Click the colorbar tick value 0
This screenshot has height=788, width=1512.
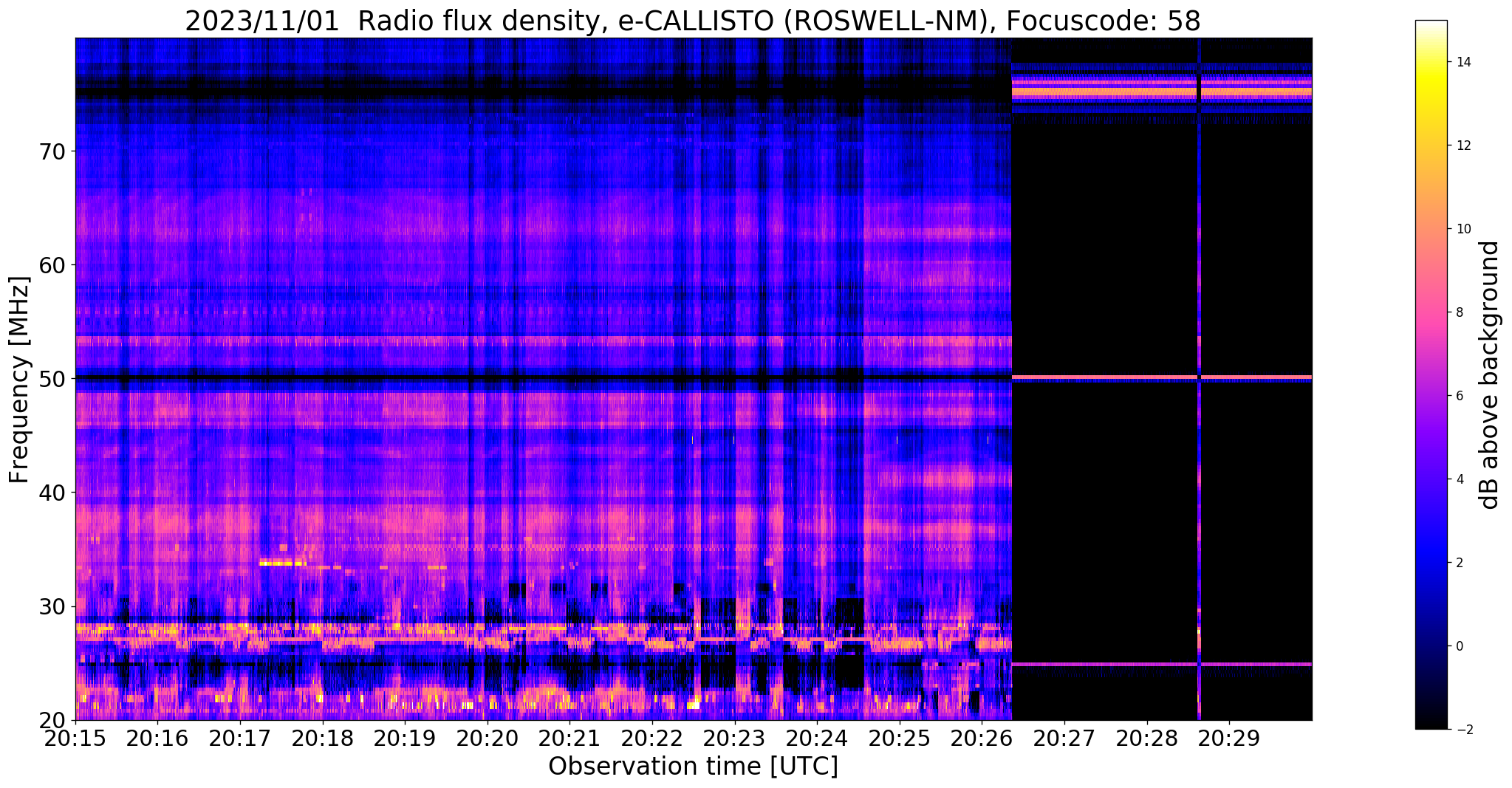(1460, 646)
